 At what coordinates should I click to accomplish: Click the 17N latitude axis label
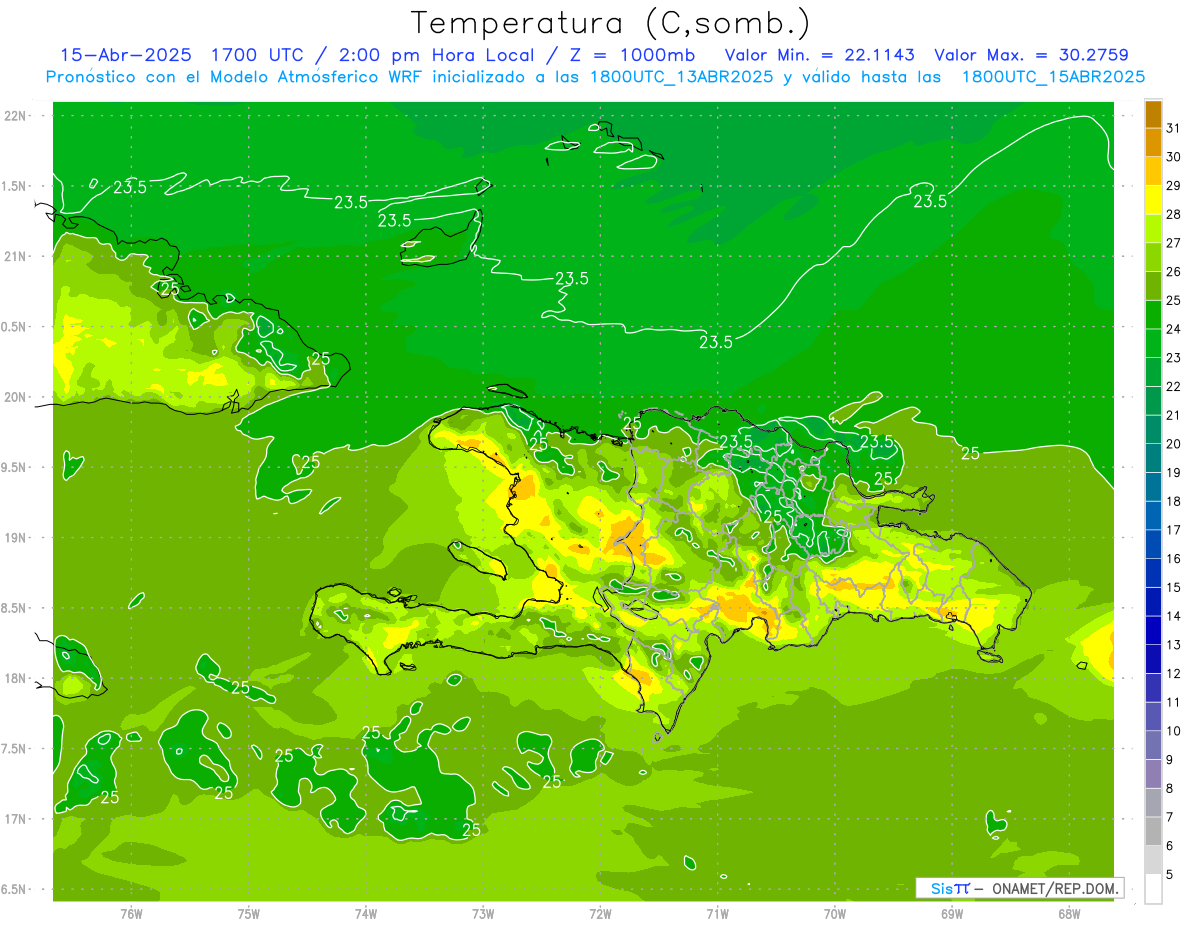point(17,819)
